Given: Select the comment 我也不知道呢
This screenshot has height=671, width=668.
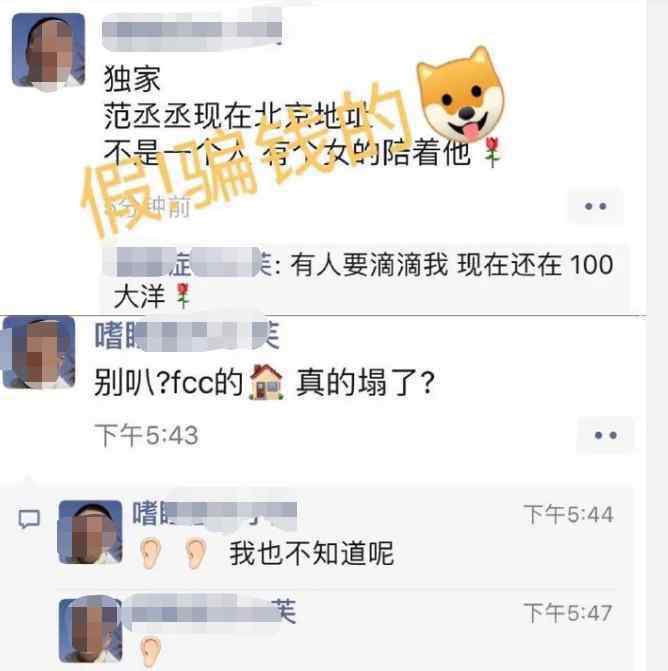Looking at the screenshot, I should (312, 553).
